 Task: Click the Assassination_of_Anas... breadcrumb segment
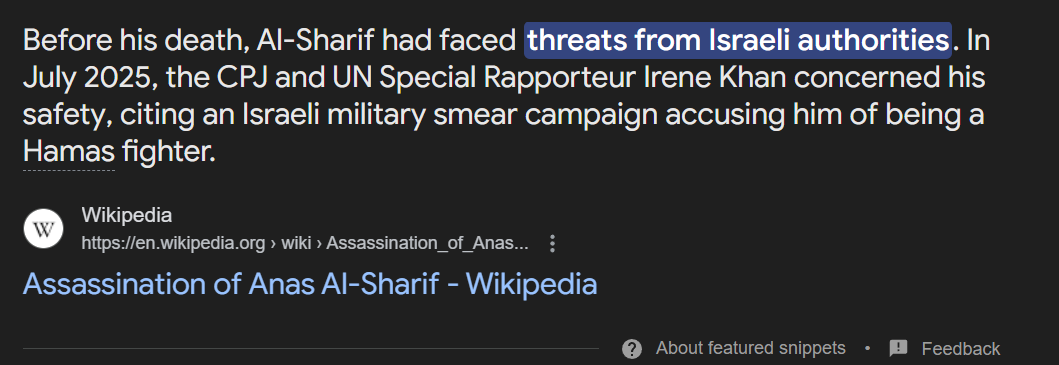428,243
